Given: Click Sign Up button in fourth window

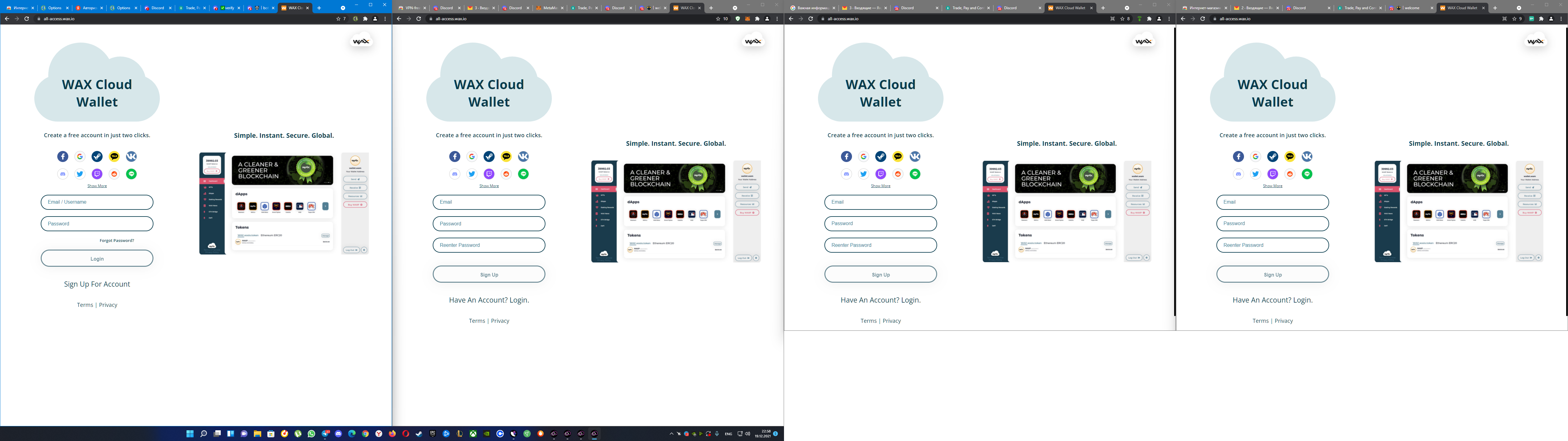Looking at the screenshot, I should (1272, 274).
